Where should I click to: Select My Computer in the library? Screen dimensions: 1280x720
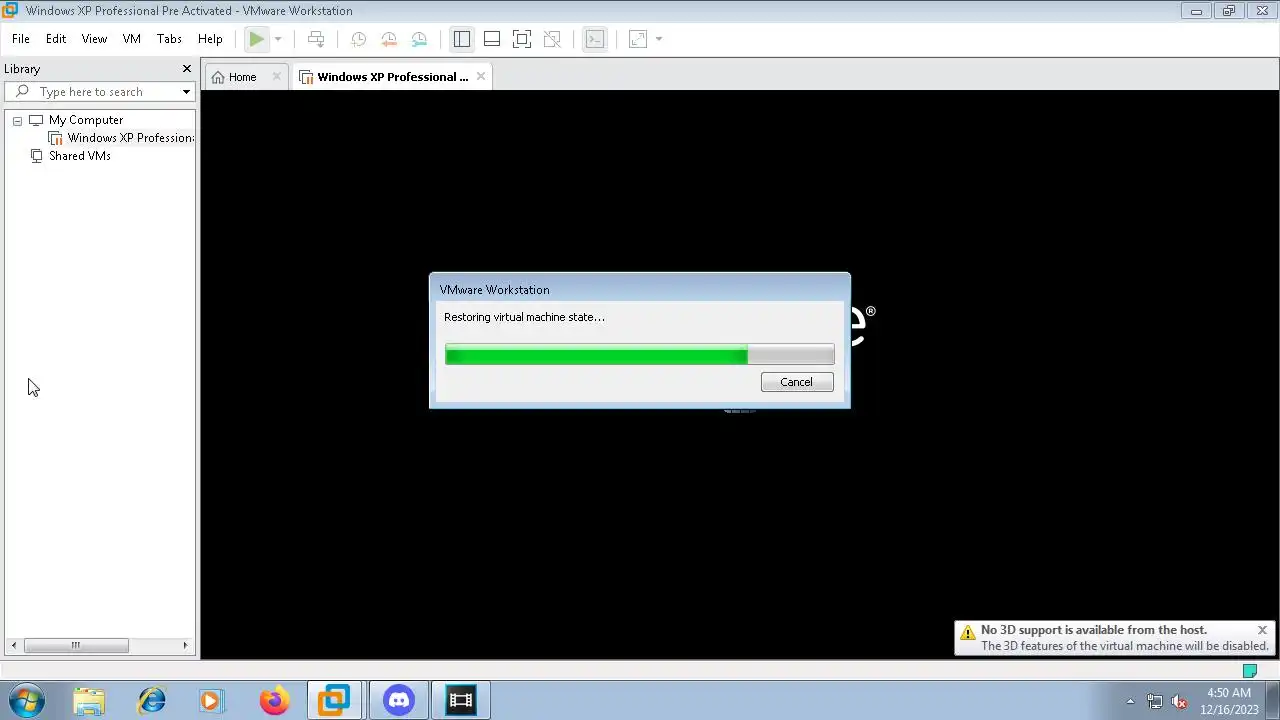click(x=86, y=120)
